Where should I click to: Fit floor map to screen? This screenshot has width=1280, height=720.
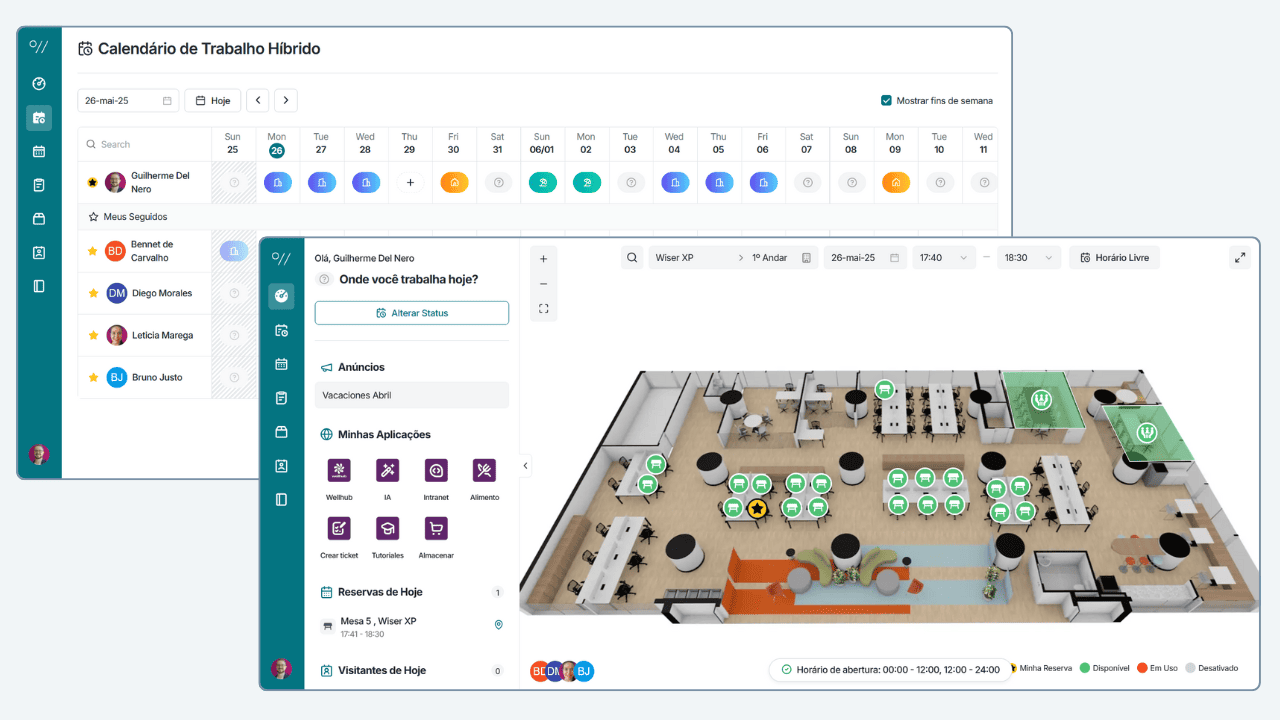544,309
